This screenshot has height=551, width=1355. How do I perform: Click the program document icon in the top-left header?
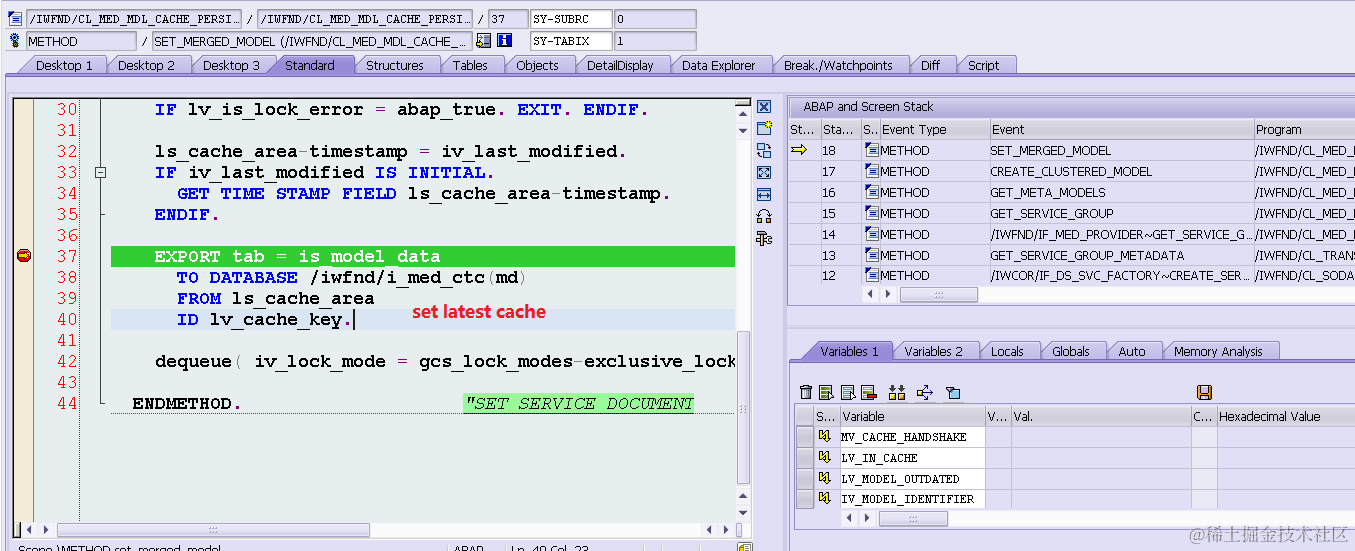point(15,18)
